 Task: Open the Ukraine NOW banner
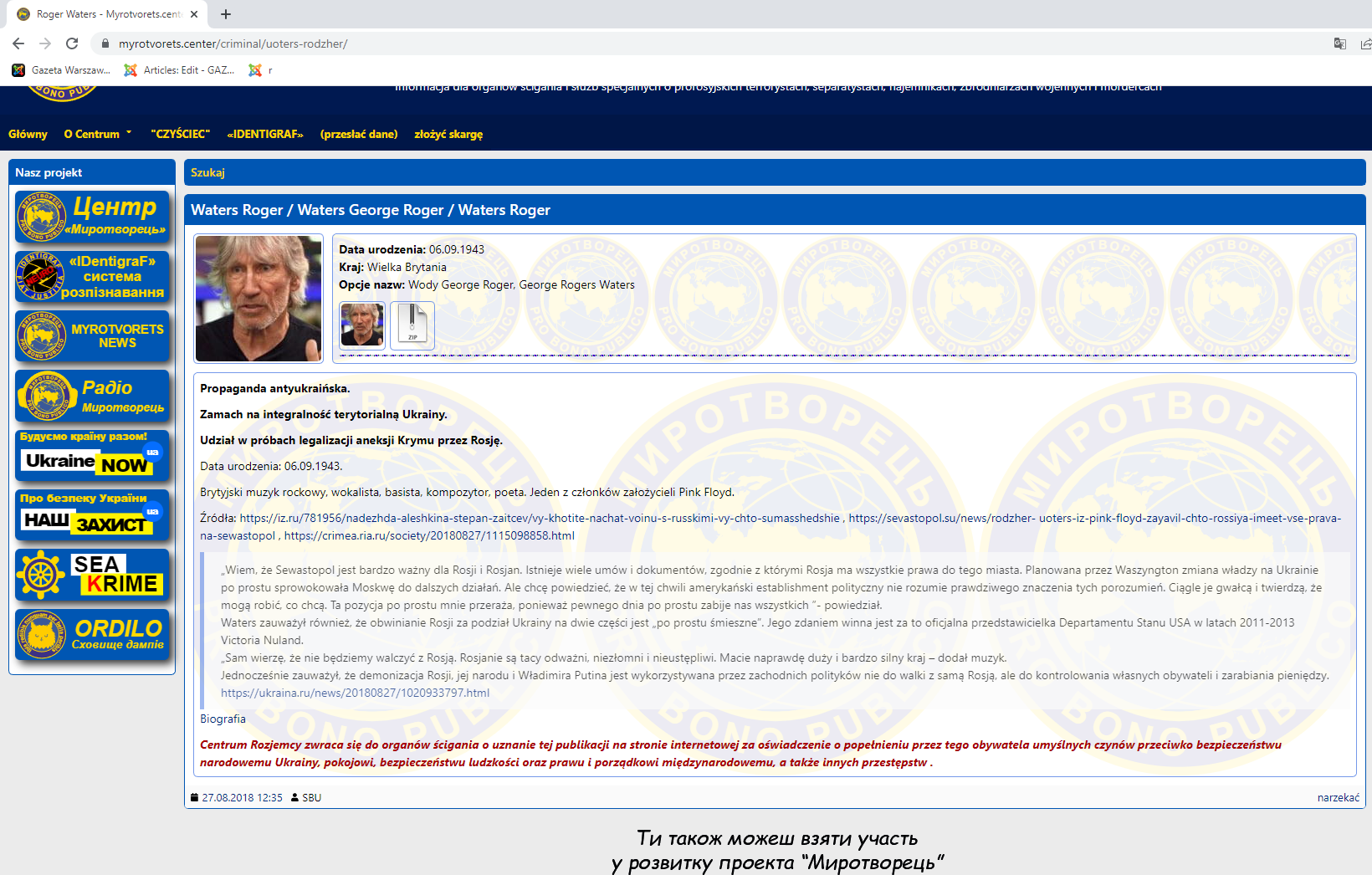pyautogui.click(x=92, y=455)
